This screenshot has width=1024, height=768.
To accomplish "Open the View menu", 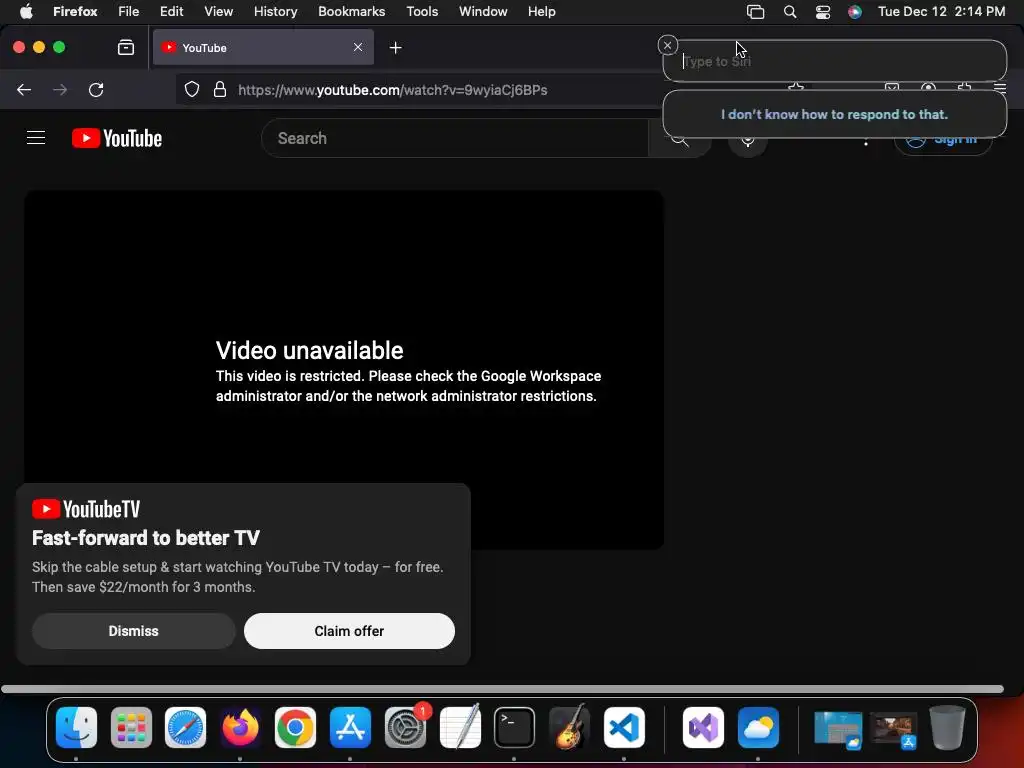I will pos(218,11).
